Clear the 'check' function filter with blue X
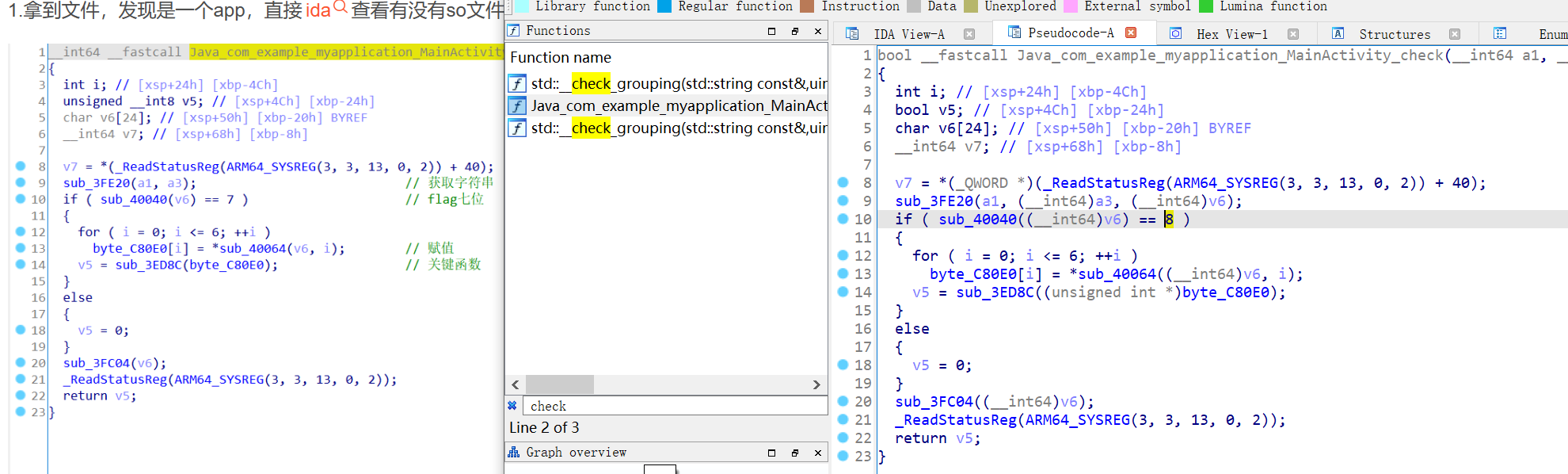Image resolution: width=1568 pixels, height=474 pixels. tap(512, 406)
